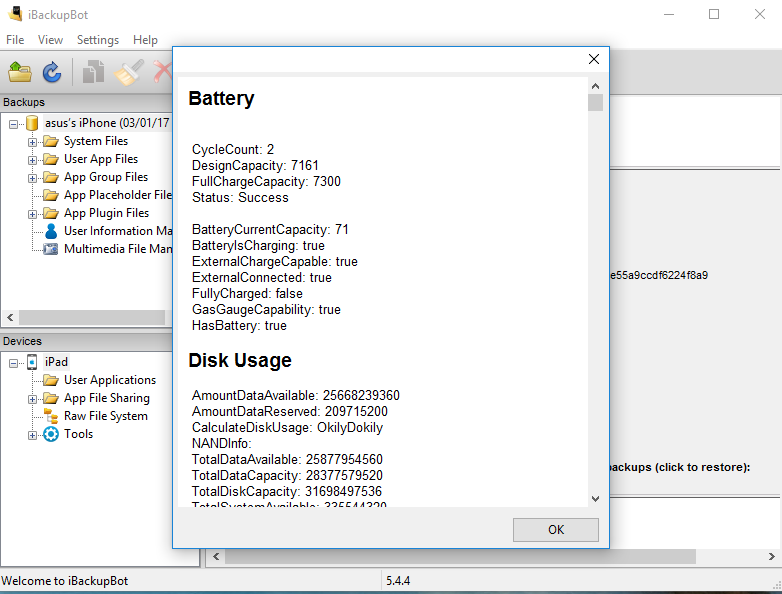Click the person icon for User Information Manager

51,231
